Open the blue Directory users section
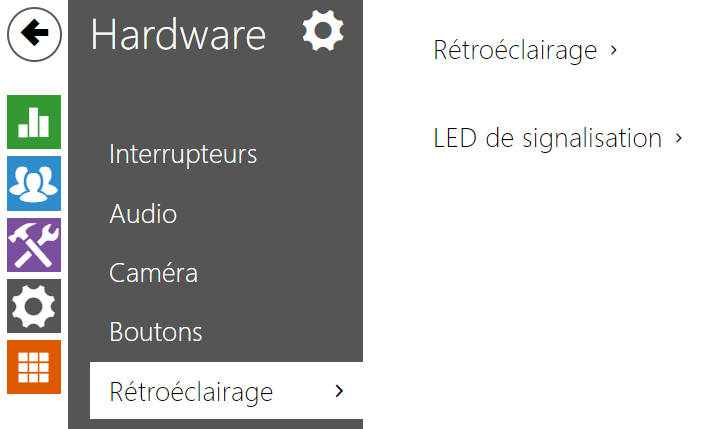The height and width of the screenshot is (429, 728). (x=34, y=183)
